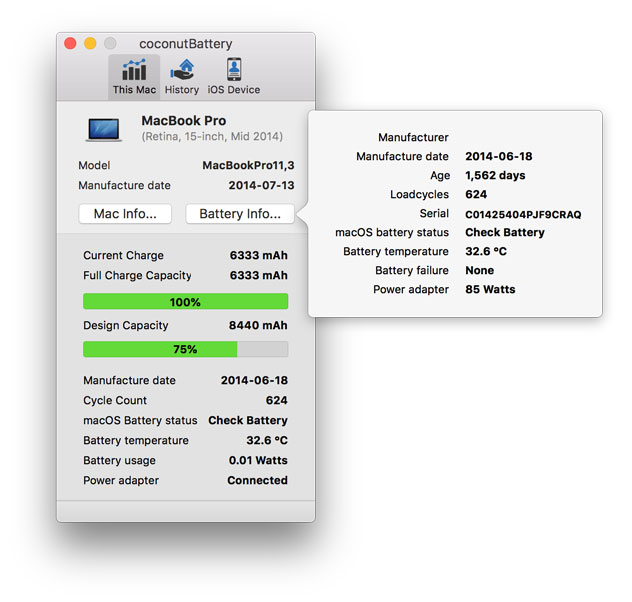
Task: Select the Mac manufacture date 2014-07-13
Action: (x=262, y=185)
